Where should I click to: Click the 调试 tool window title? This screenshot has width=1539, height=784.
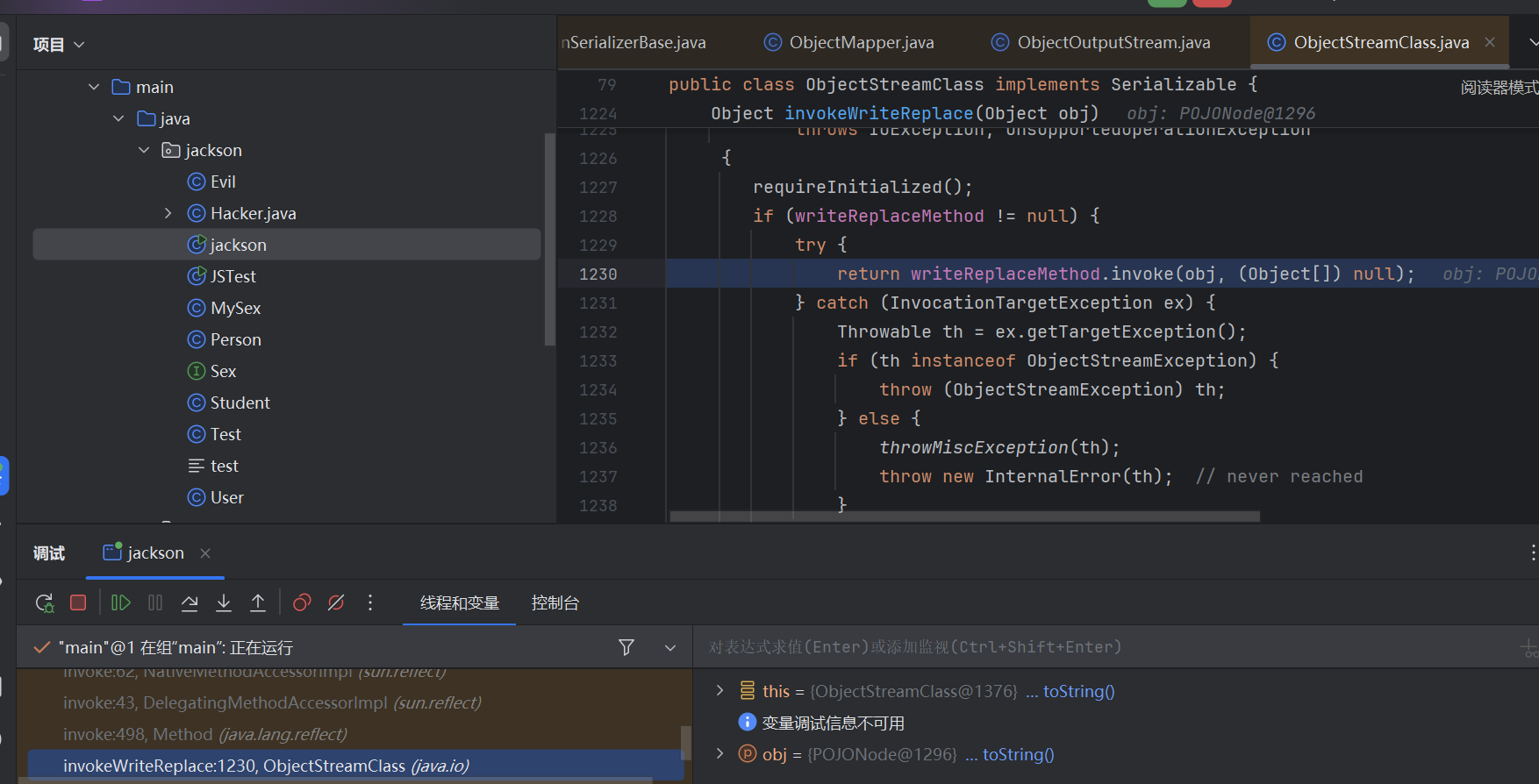49,552
